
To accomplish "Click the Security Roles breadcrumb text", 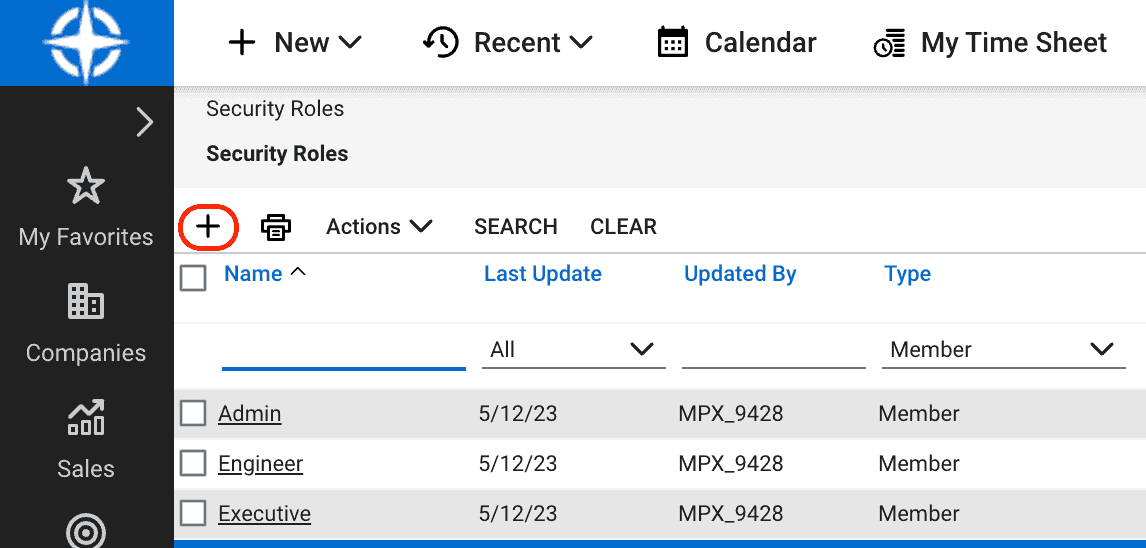I will click(275, 109).
